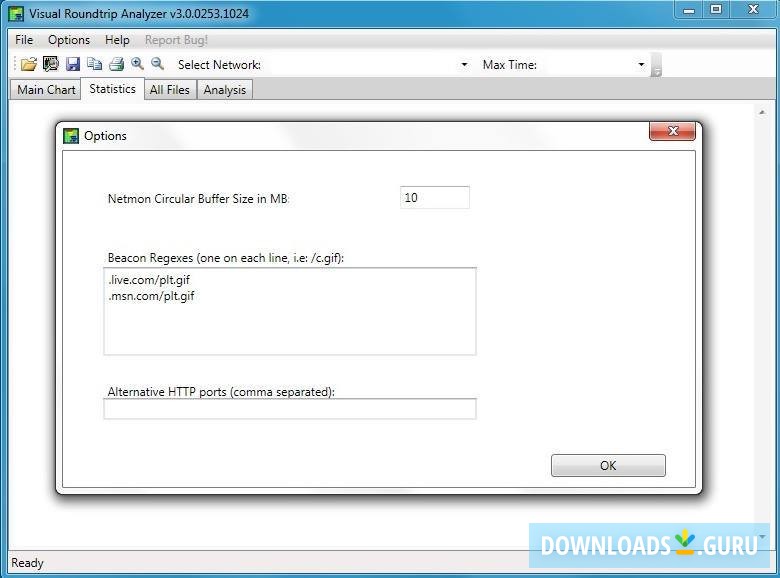Click the Visual Roundtrip Analyzer title bar icon
Viewport: 780px width, 578px height.
pyautogui.click(x=16, y=14)
